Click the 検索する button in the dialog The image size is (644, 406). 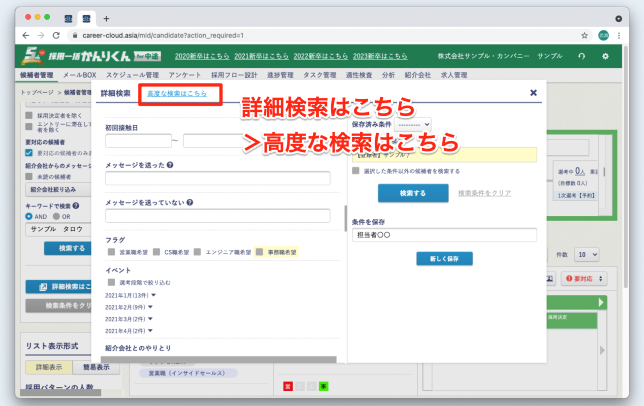click(413, 193)
